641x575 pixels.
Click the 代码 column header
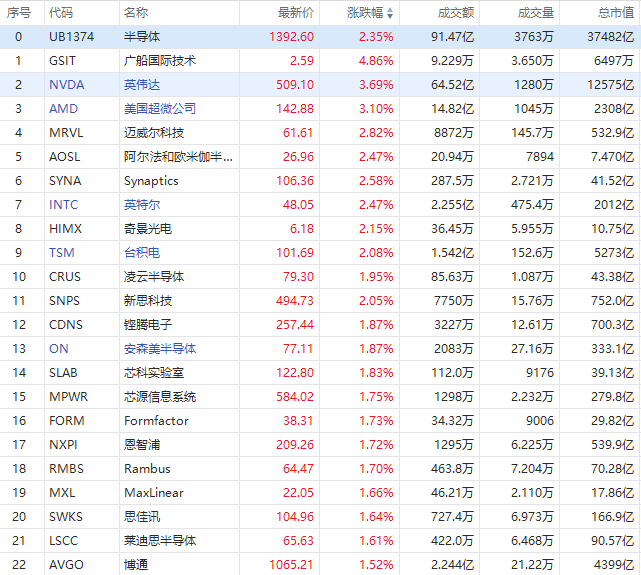[61, 13]
